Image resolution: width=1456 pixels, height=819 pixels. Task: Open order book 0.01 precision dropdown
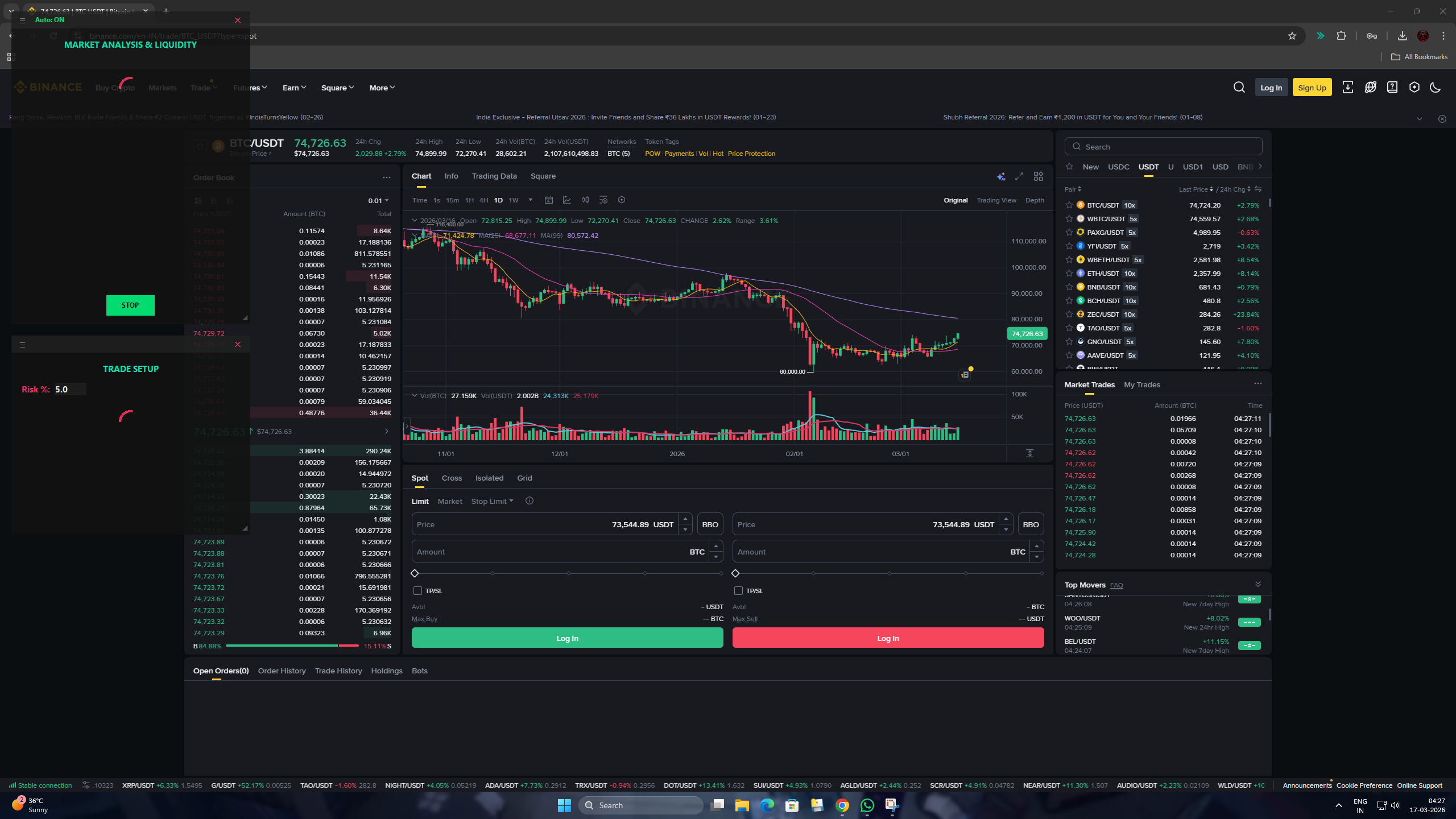coord(378,201)
